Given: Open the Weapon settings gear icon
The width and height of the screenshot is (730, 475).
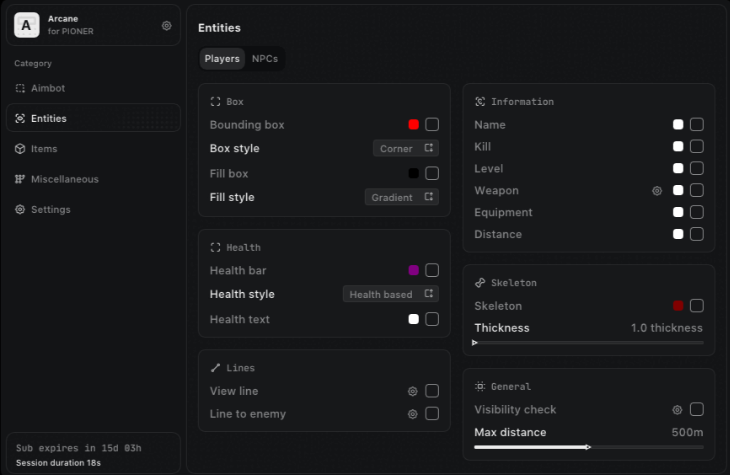Looking at the screenshot, I should coord(657,191).
